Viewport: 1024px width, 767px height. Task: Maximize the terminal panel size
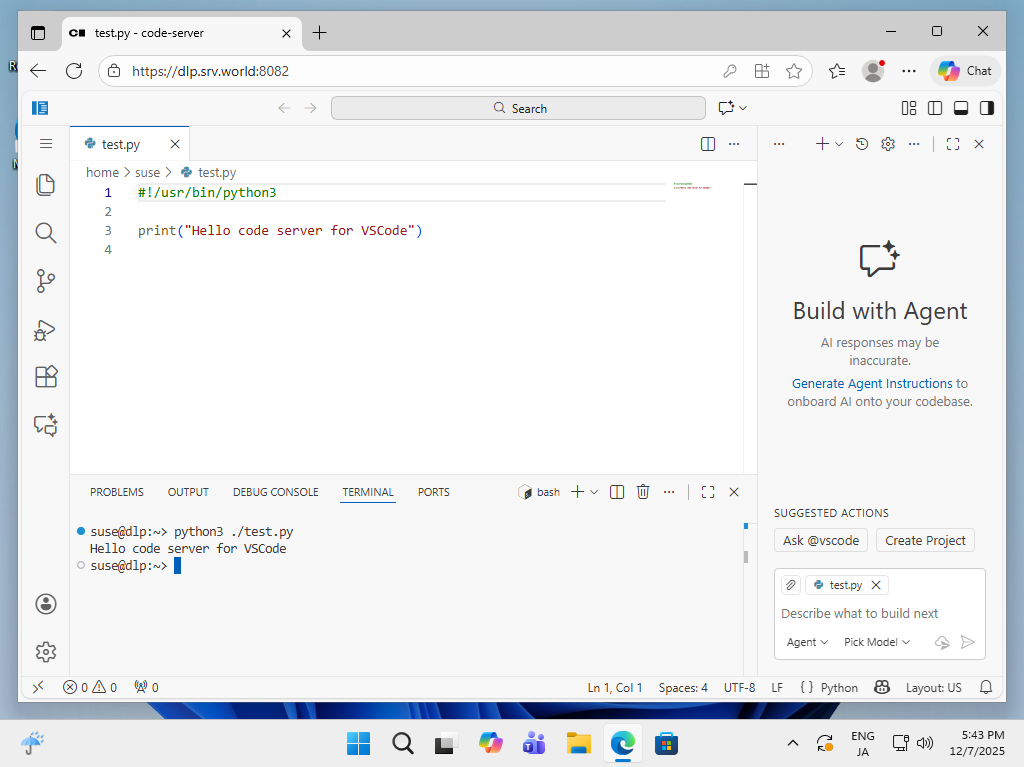click(x=708, y=492)
